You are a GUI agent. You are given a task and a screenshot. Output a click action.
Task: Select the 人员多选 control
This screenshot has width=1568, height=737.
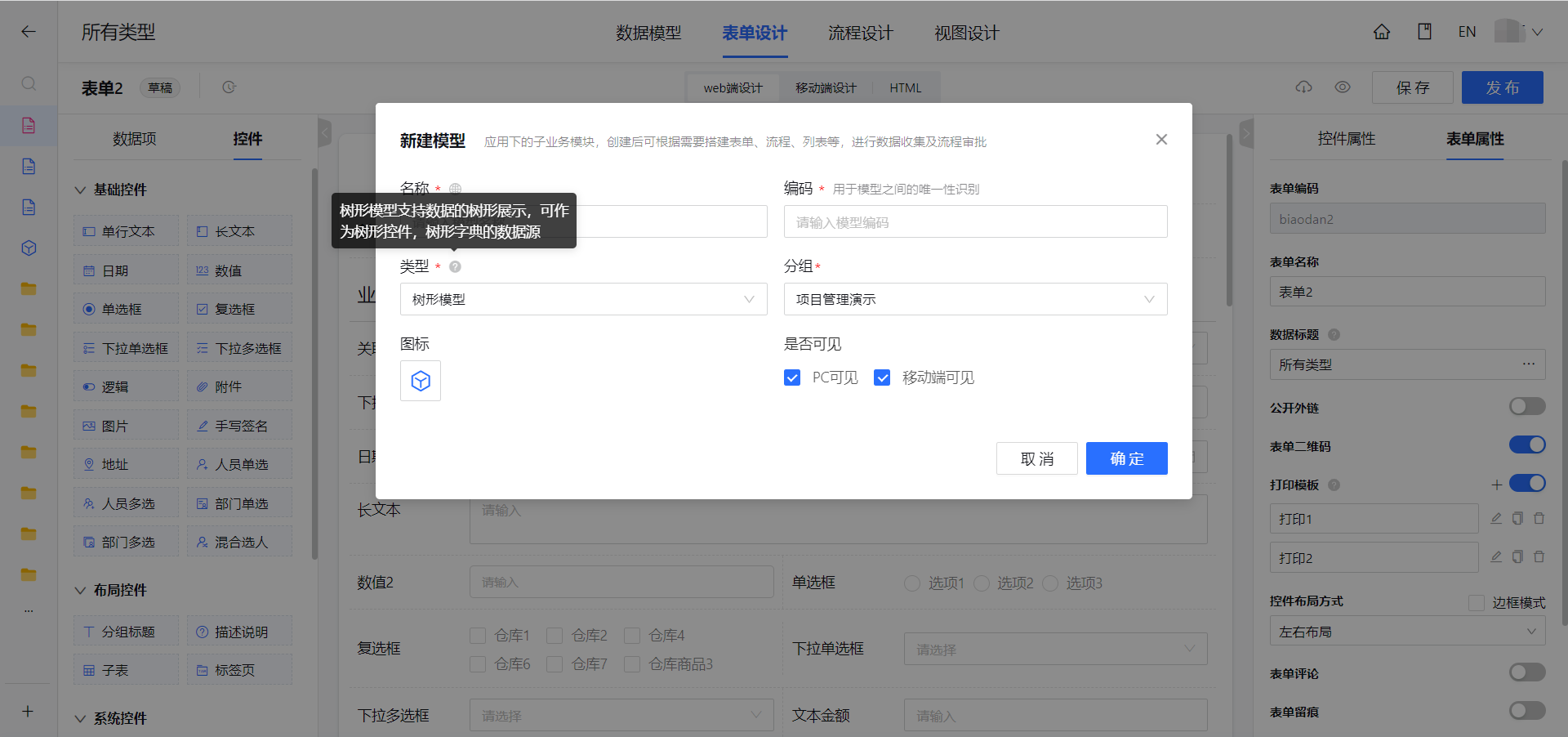click(x=126, y=503)
